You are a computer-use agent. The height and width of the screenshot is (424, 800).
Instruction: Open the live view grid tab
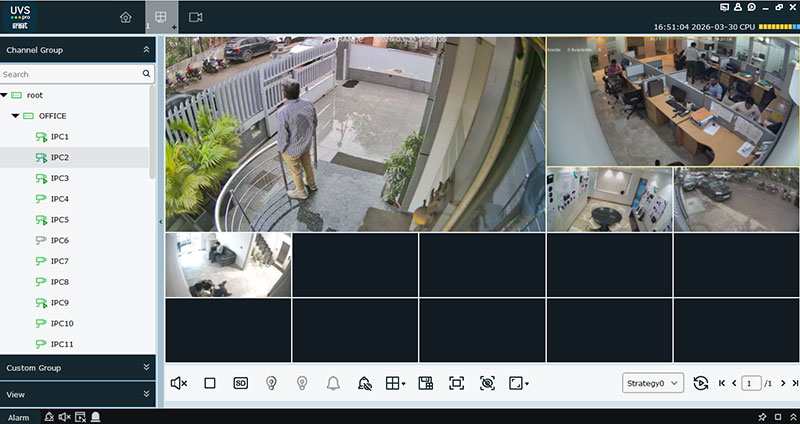(x=161, y=17)
